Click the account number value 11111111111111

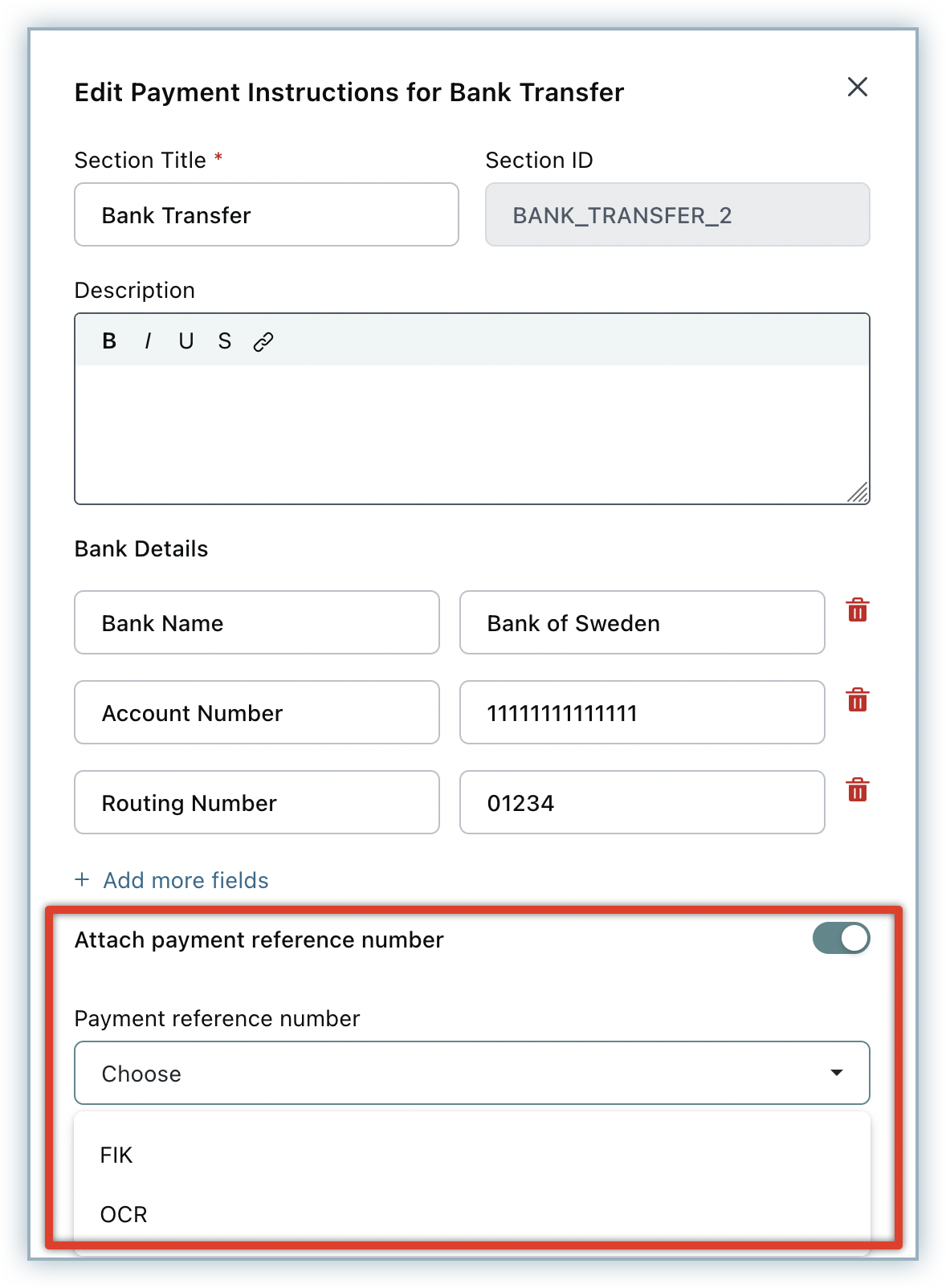642,712
